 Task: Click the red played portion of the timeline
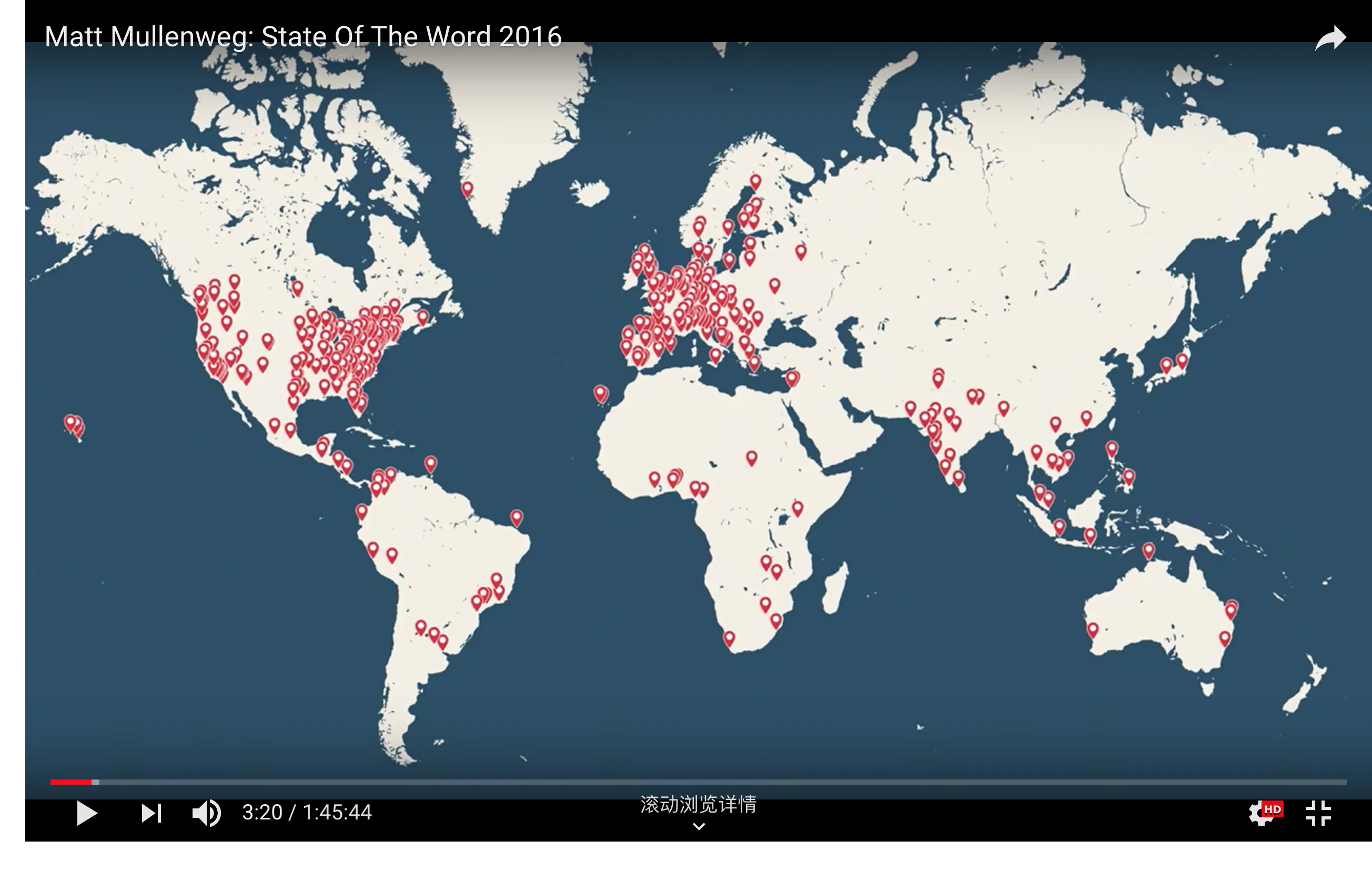(70, 782)
